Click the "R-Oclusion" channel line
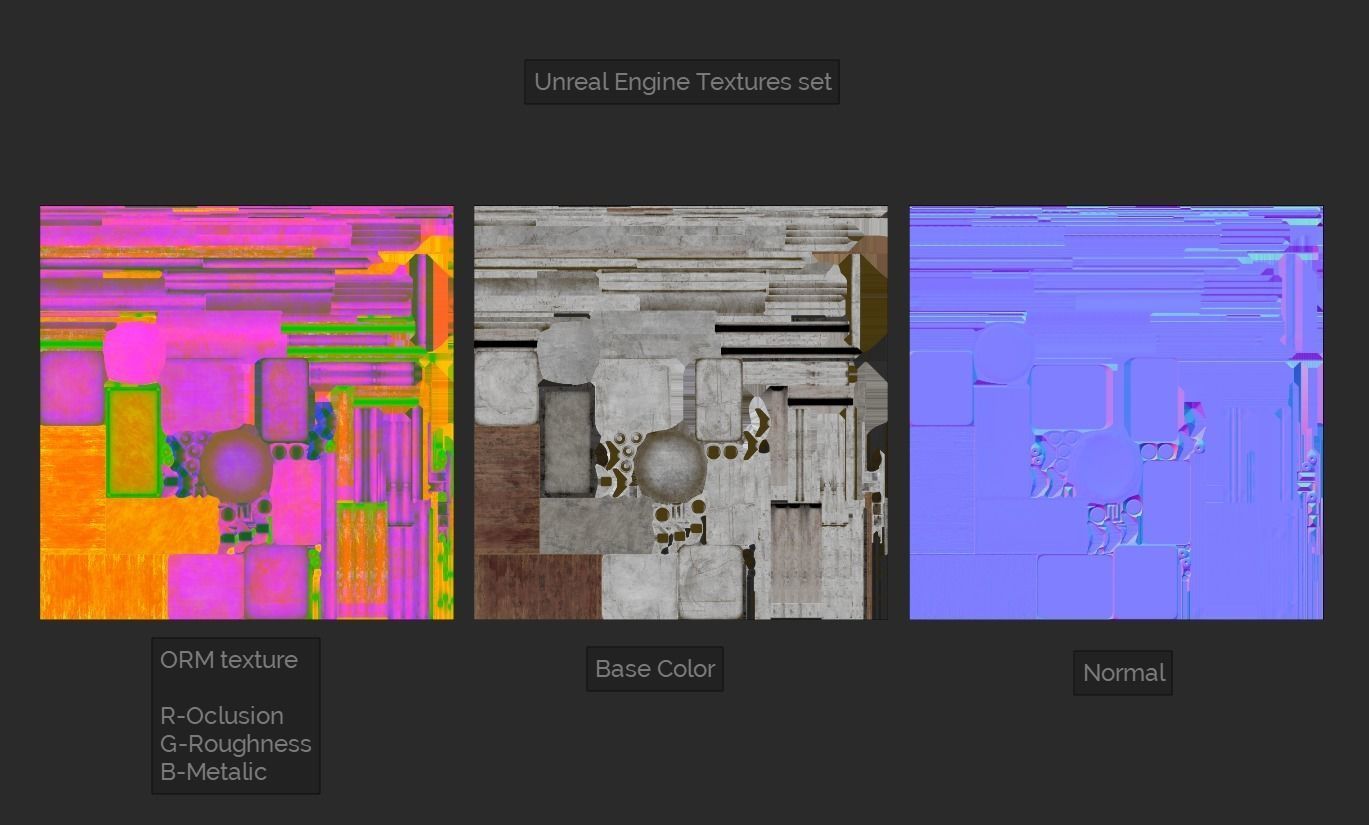This screenshot has height=825, width=1369. (x=222, y=716)
